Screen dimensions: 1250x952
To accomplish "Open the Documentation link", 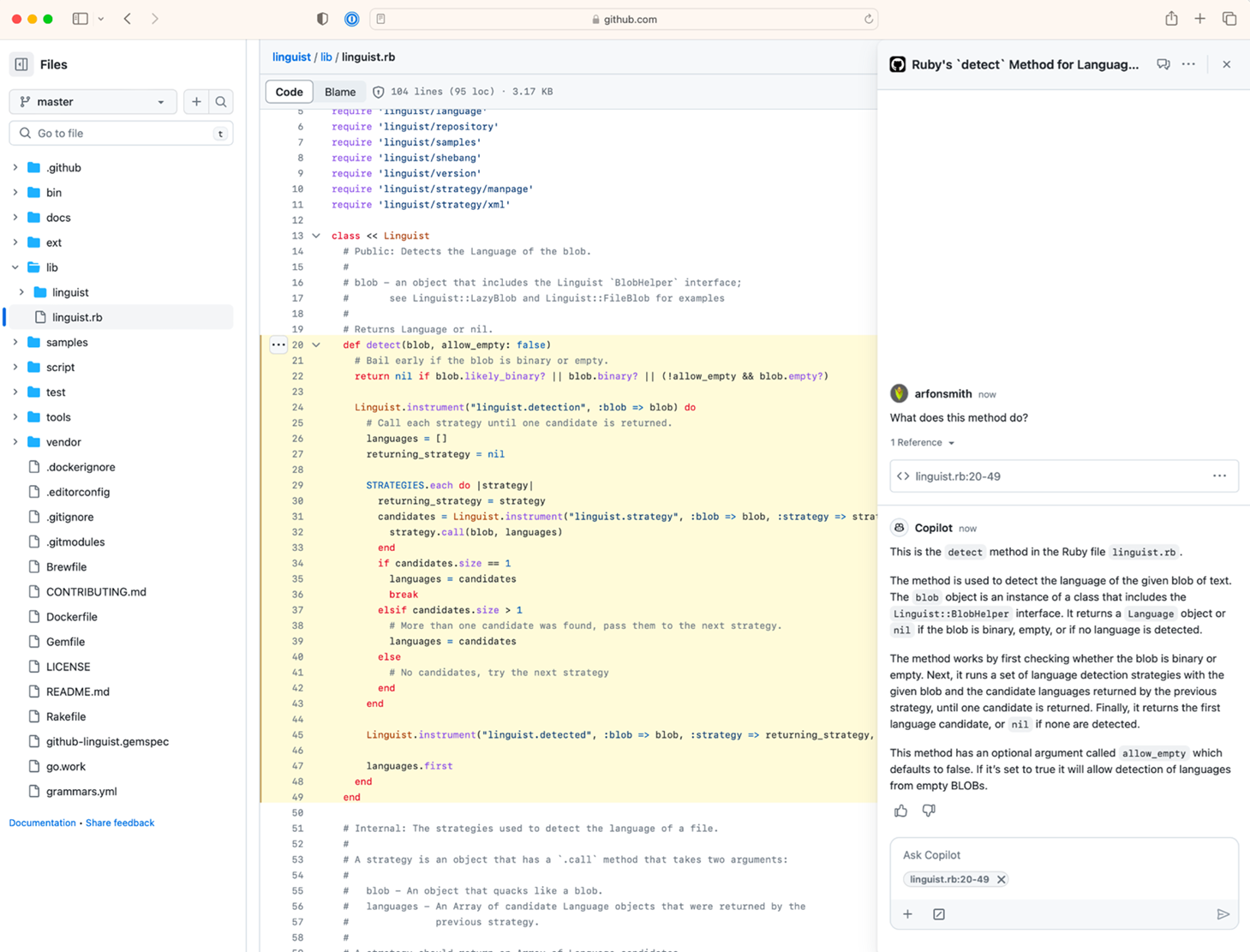I will 41,823.
